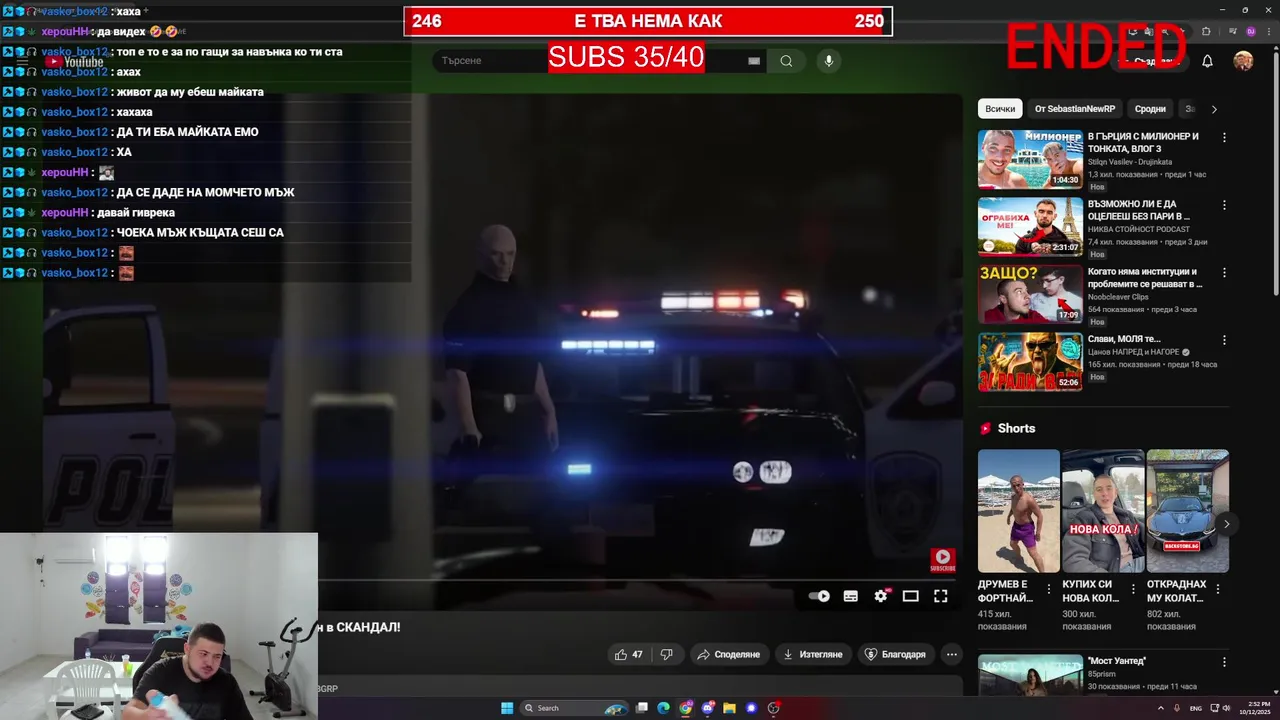The width and height of the screenshot is (1280, 720).
Task: Select the 'Всички' filter chip
Action: point(1000,109)
